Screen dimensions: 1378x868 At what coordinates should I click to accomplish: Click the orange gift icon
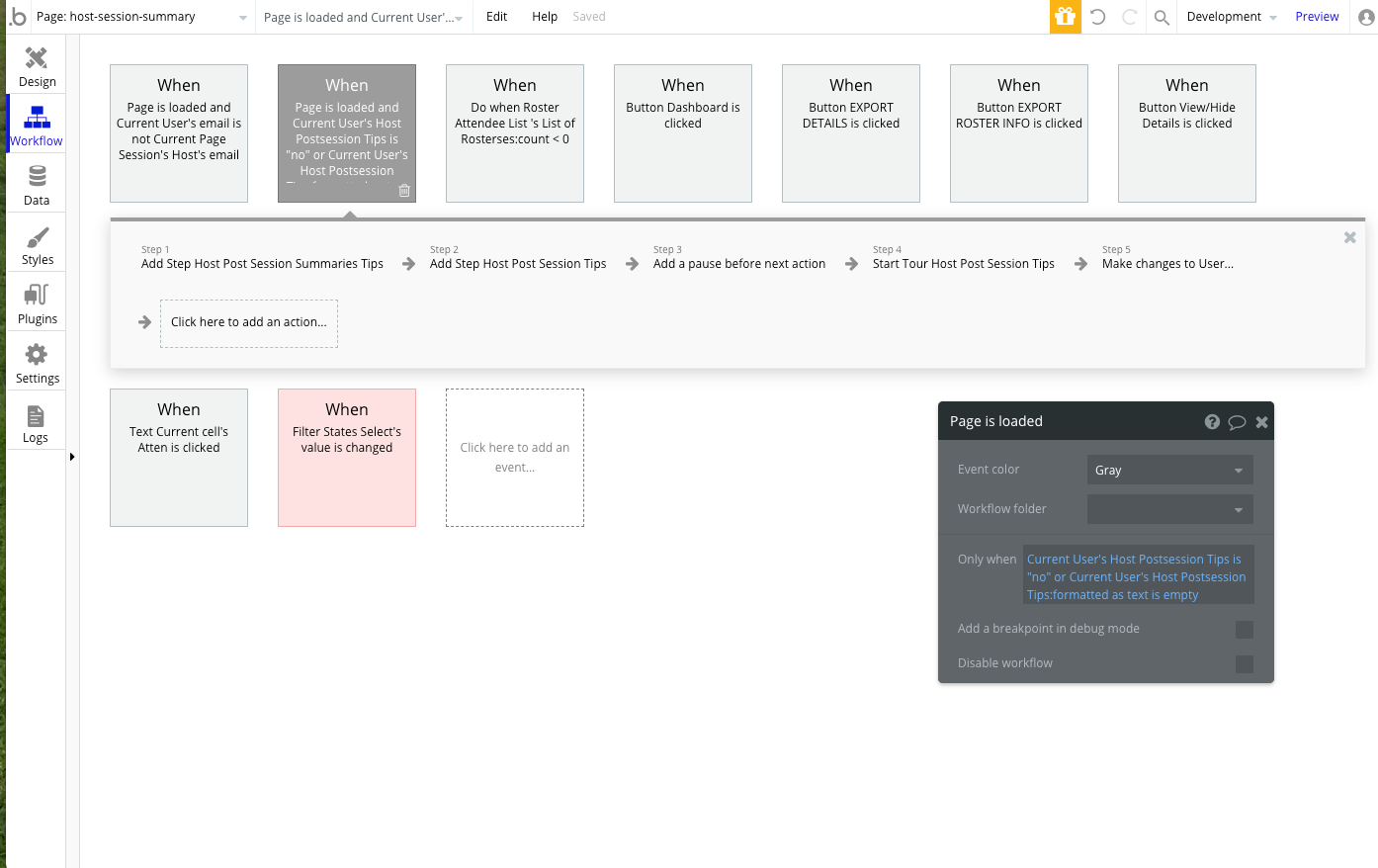[1065, 17]
